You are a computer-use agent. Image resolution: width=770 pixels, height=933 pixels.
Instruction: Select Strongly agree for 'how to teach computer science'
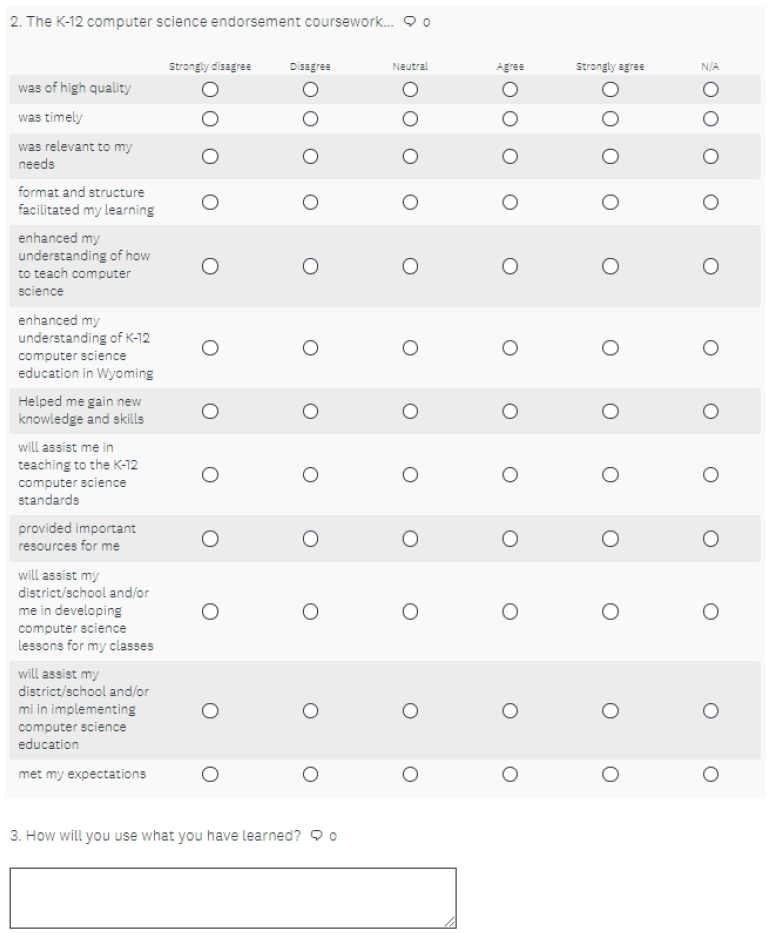610,266
